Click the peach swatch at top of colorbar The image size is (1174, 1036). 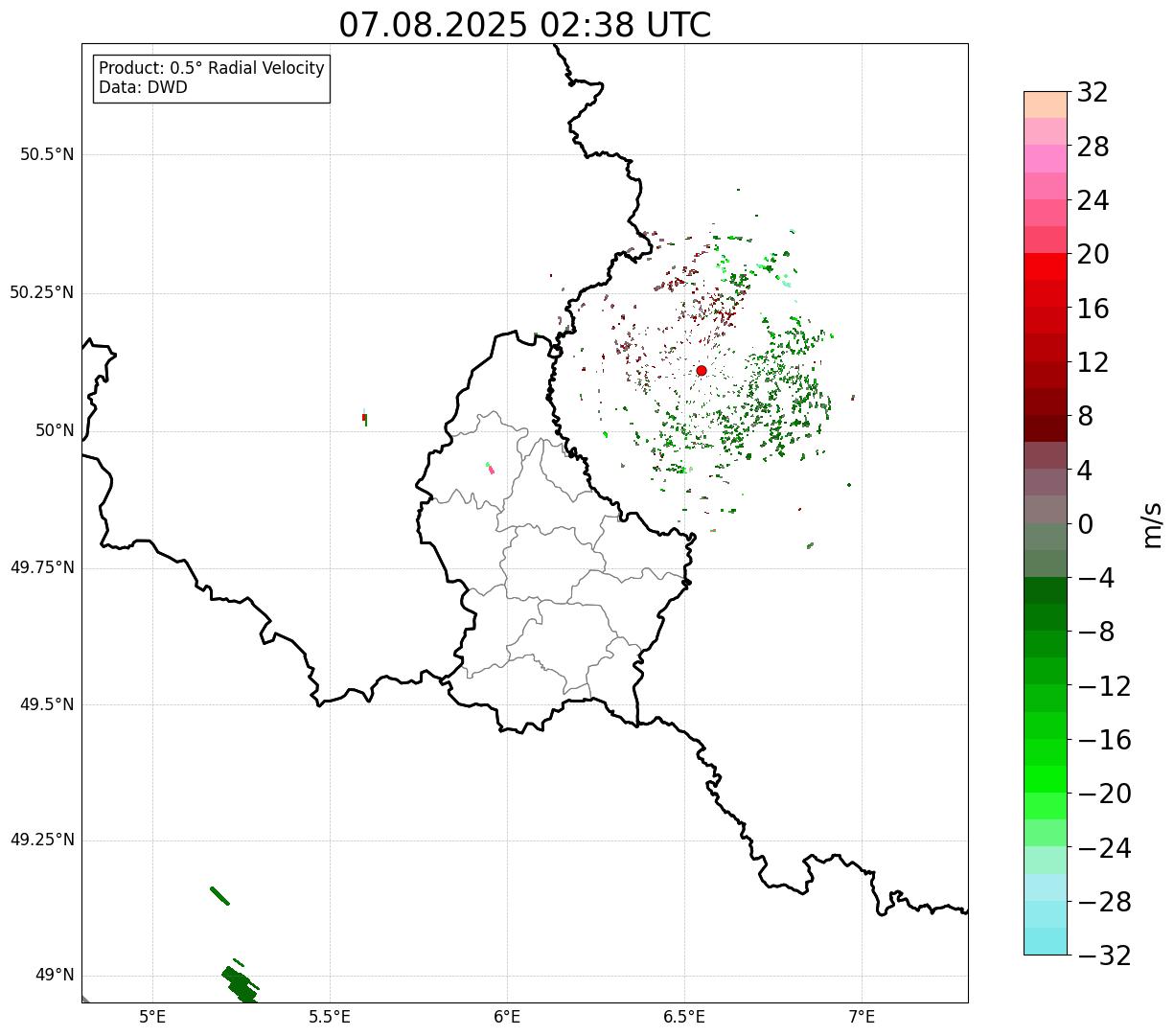1046,104
